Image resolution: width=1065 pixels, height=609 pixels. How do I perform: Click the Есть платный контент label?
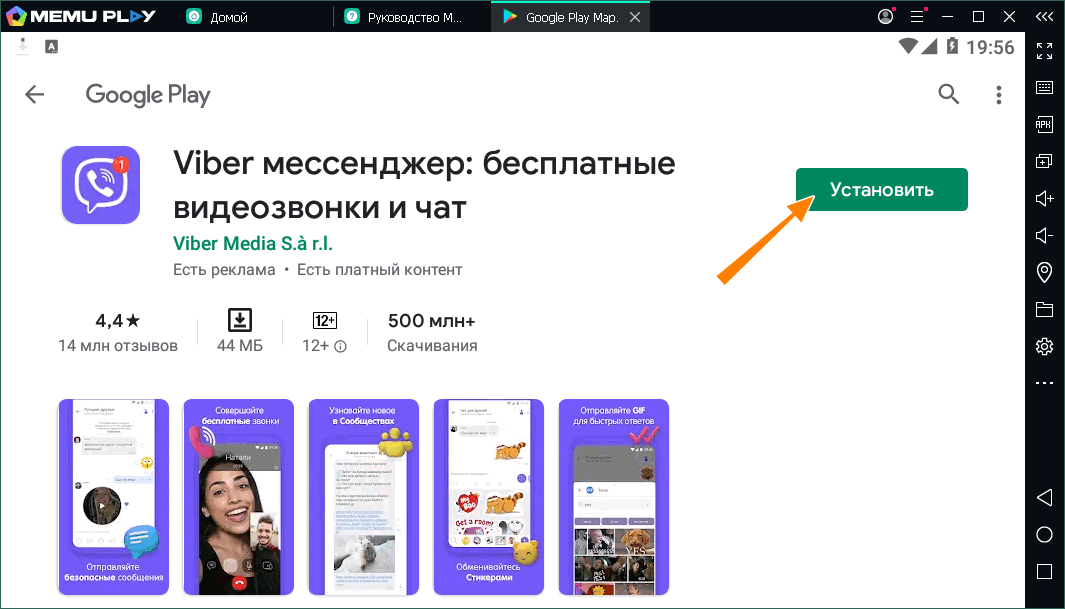(380, 270)
